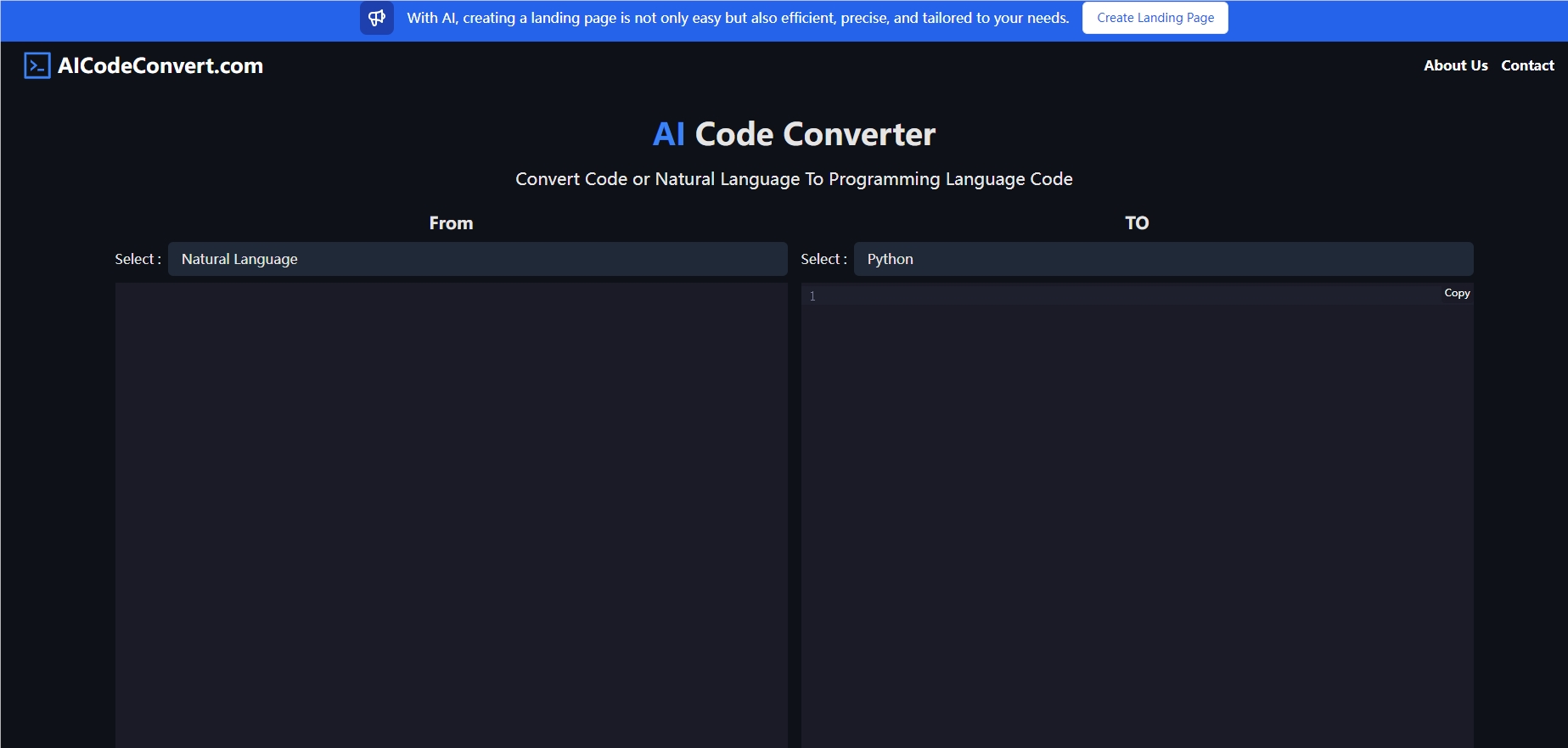This screenshot has width=1568, height=748.
Task: Click the terminal logo icon beside AICodeConvert.com
Action: tap(37, 65)
